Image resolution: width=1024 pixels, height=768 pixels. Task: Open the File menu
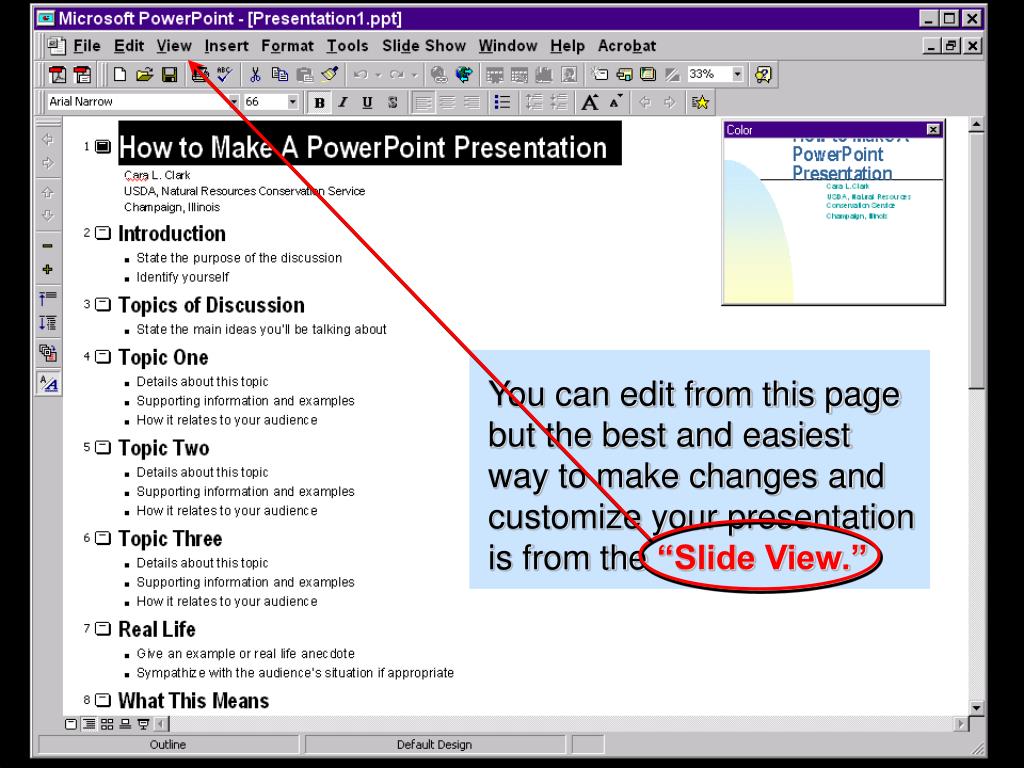click(x=87, y=46)
